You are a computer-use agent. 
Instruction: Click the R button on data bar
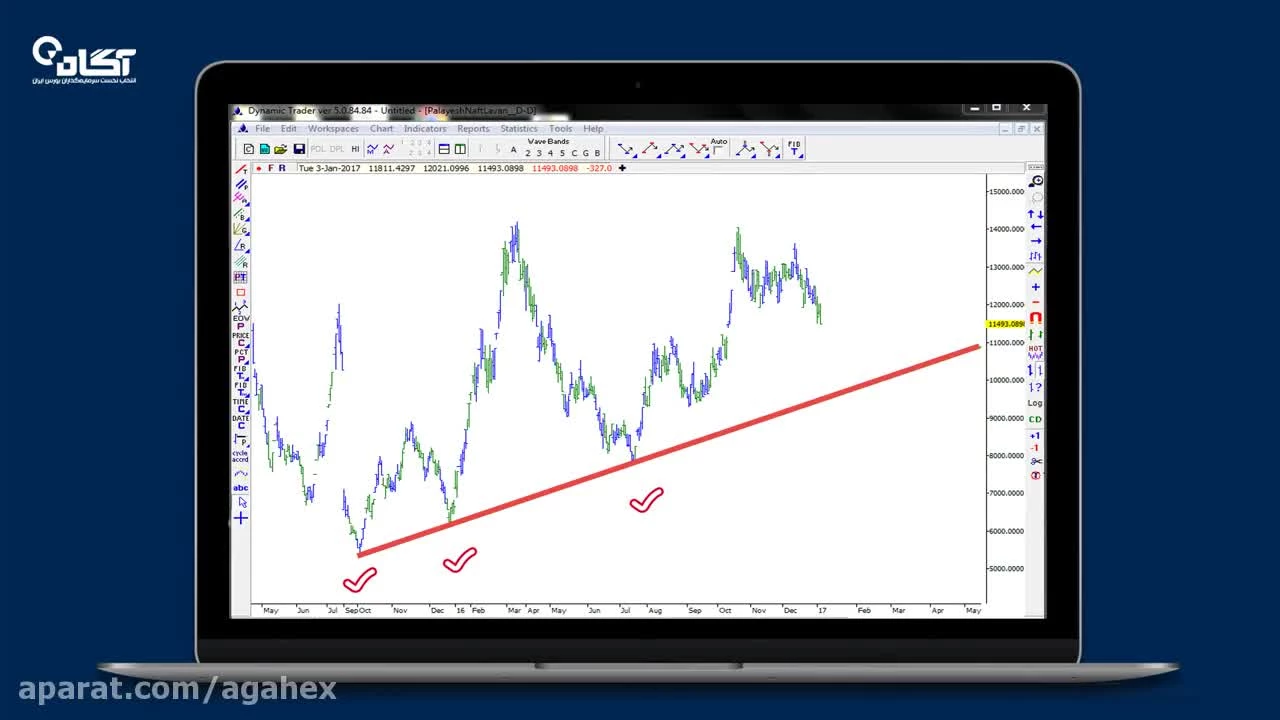pyautogui.click(x=283, y=168)
